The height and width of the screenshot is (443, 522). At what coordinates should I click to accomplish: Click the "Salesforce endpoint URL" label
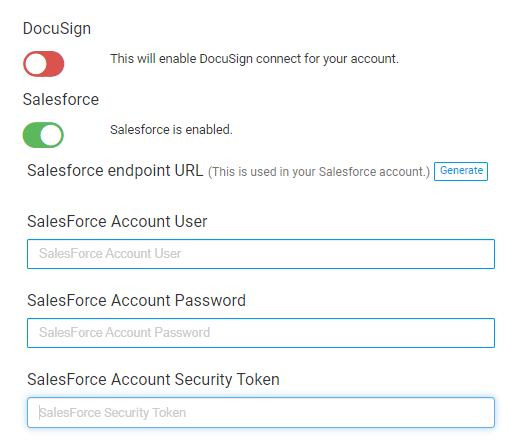coord(115,171)
